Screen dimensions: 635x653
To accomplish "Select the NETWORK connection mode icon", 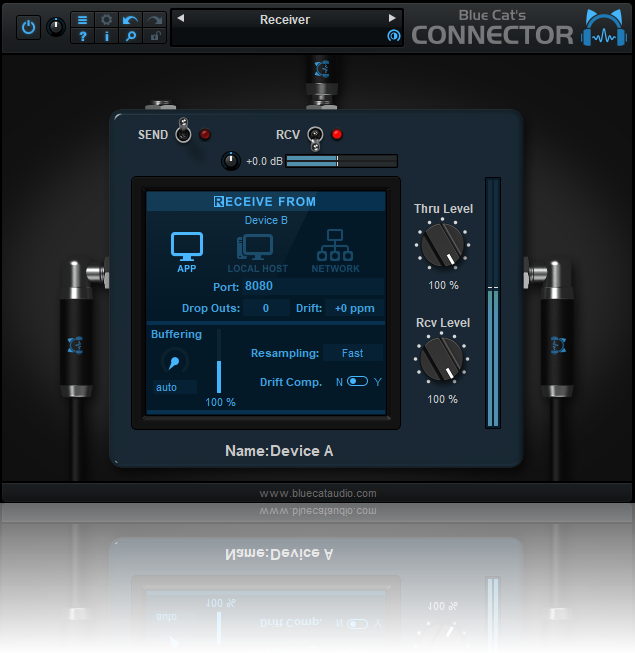I will click(x=335, y=251).
